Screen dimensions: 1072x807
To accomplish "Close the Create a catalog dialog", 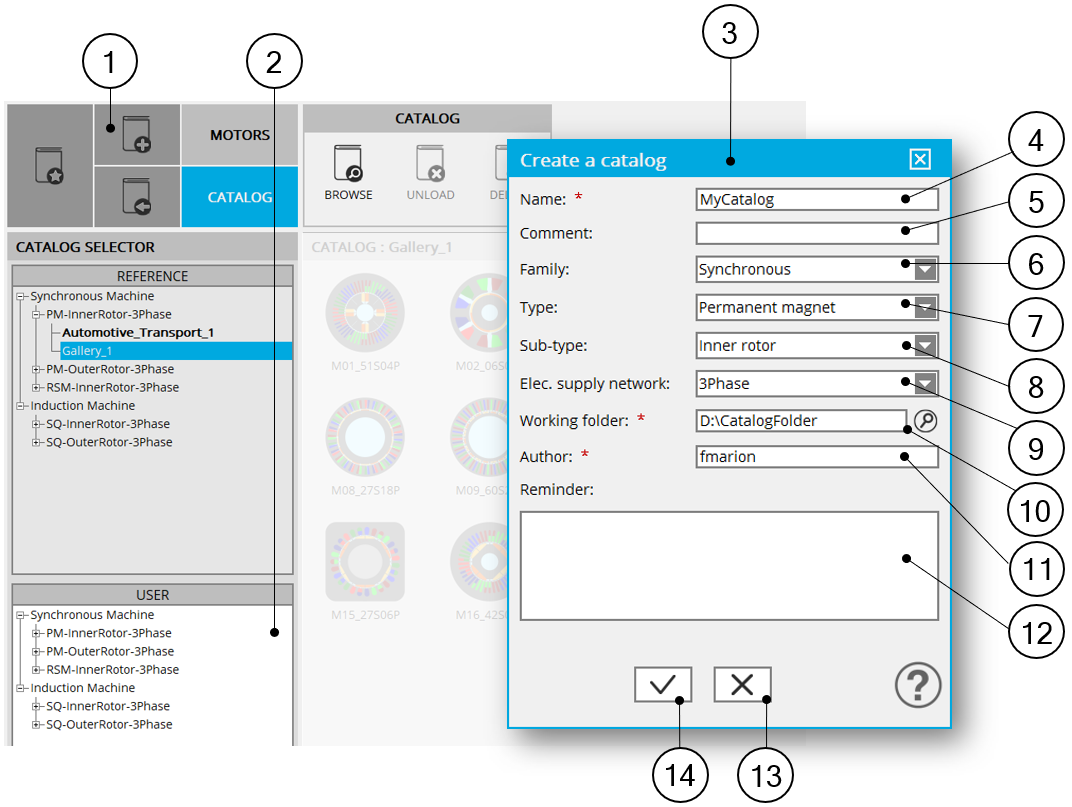I will click(920, 160).
